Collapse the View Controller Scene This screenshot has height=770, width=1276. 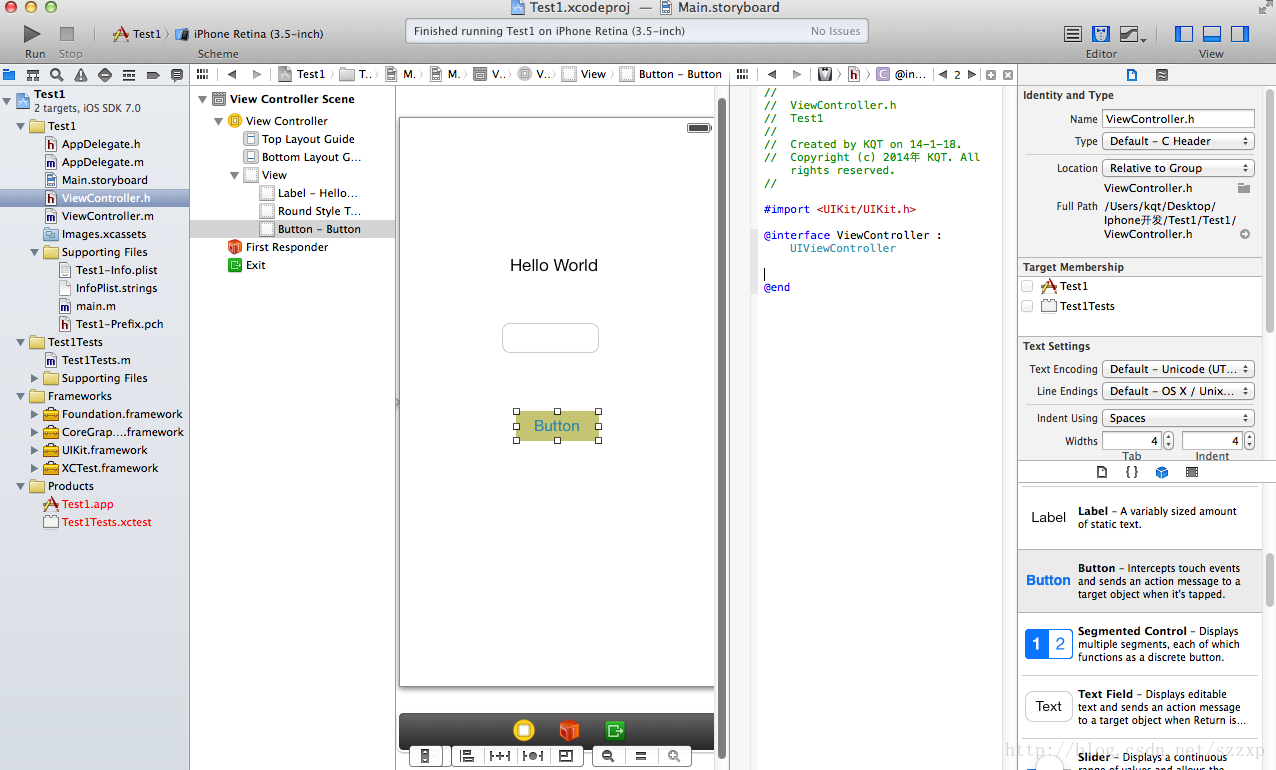click(202, 99)
